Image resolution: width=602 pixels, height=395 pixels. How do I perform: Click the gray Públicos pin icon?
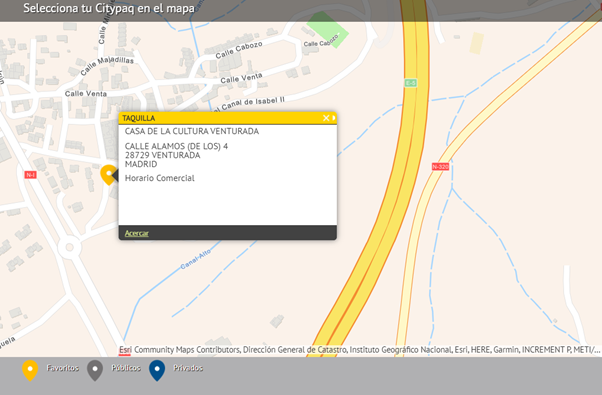click(95, 370)
